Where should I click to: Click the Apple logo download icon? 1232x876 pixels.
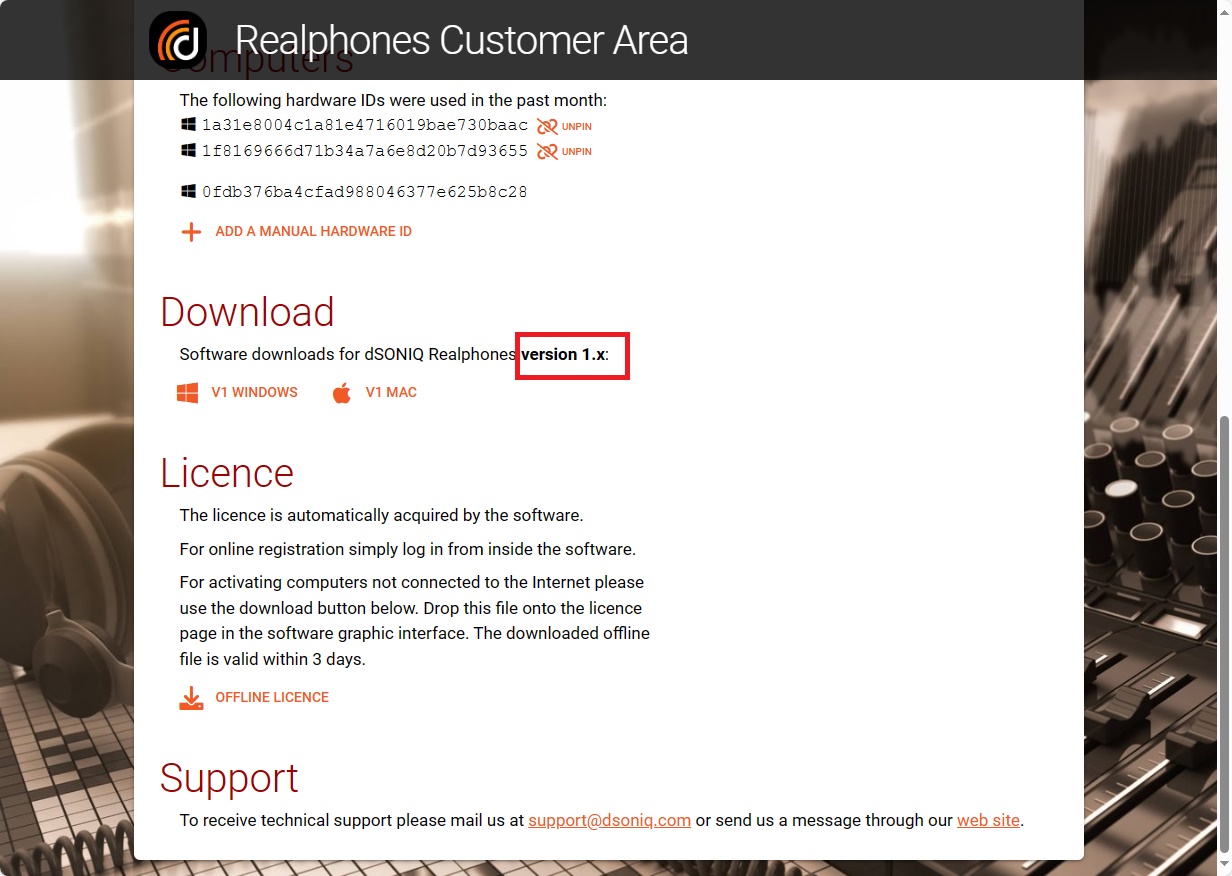coord(342,393)
